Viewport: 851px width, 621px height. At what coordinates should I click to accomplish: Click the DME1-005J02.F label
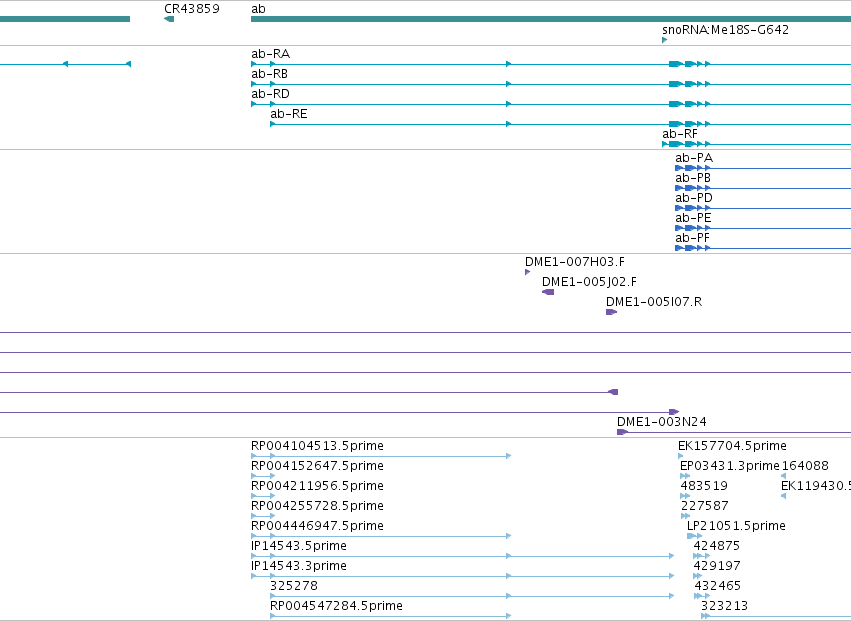click(589, 282)
